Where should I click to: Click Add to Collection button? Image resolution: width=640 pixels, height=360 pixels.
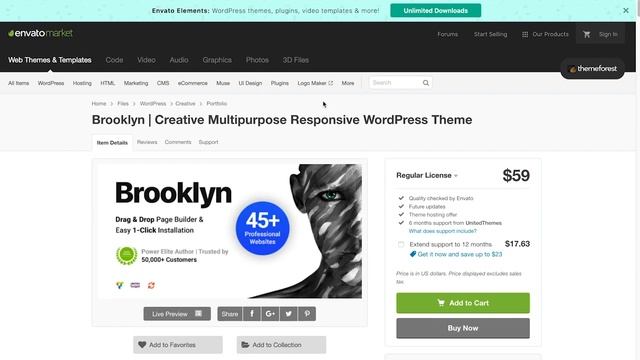281,345
